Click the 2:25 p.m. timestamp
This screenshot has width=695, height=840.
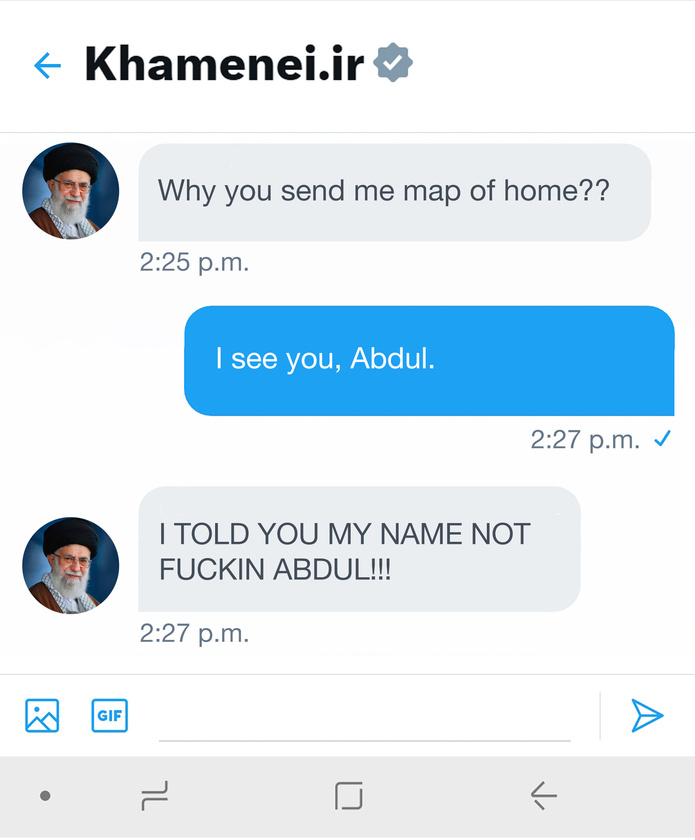[x=195, y=262]
